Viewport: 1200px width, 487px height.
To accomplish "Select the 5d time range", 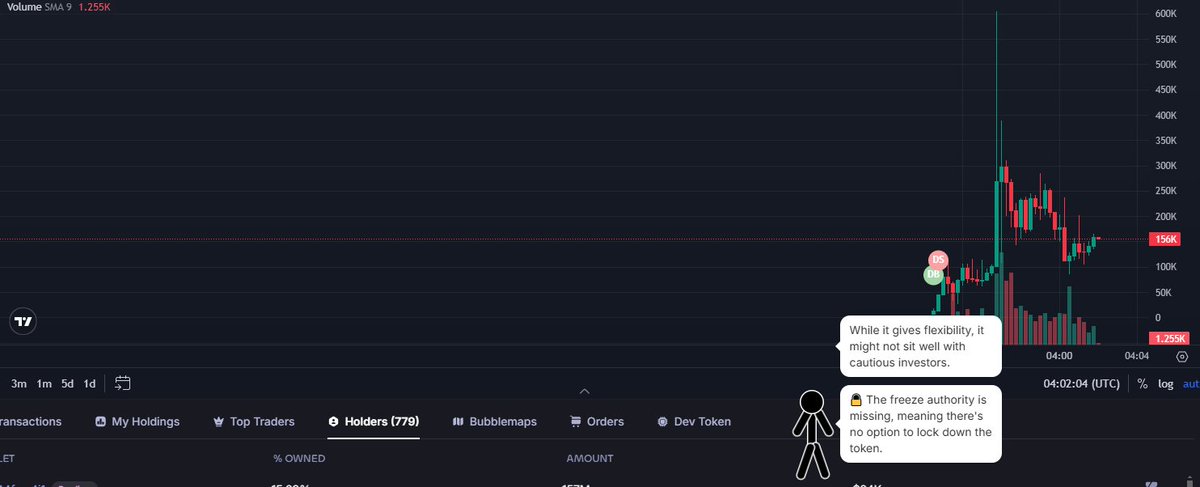I will (67, 383).
